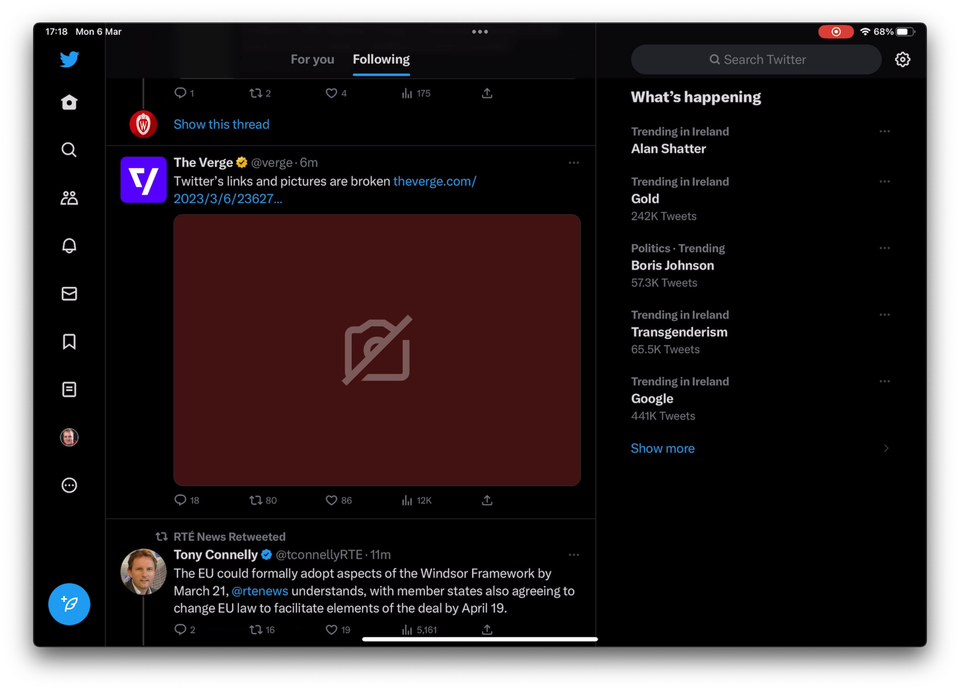This screenshot has height=691, width=960.
Task: Open Direct Messages envelope icon
Action: (x=68, y=293)
